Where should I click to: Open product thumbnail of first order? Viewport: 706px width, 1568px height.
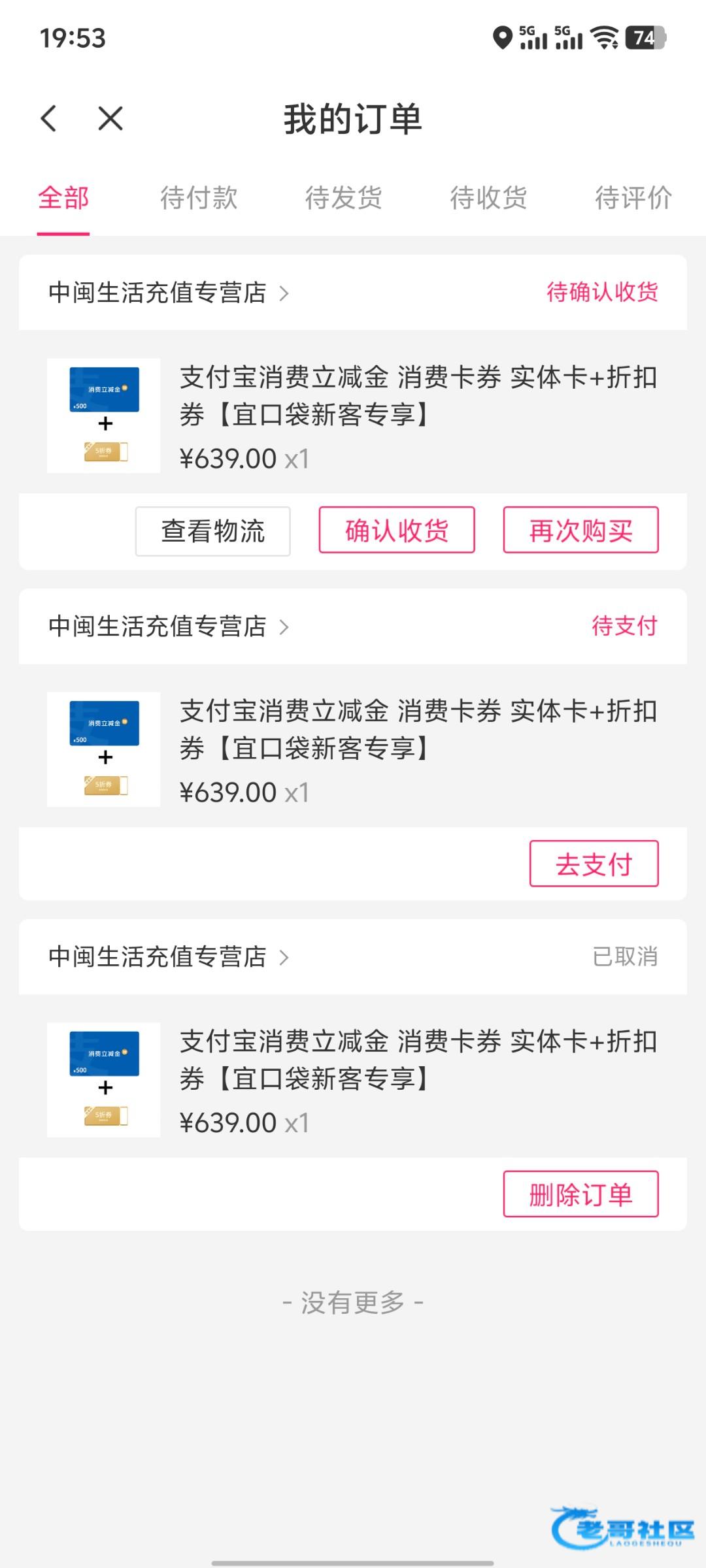point(104,416)
